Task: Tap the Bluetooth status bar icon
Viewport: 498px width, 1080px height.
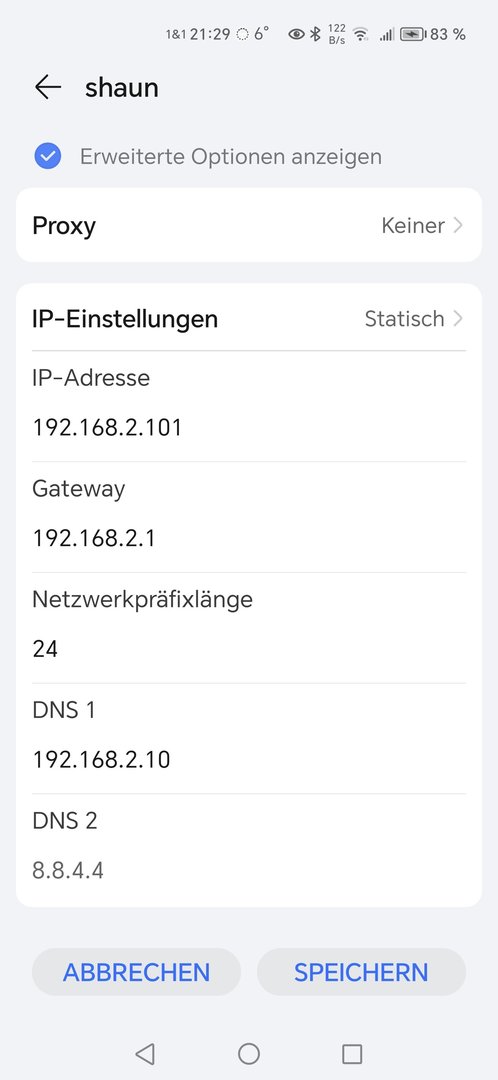Action: (x=315, y=34)
